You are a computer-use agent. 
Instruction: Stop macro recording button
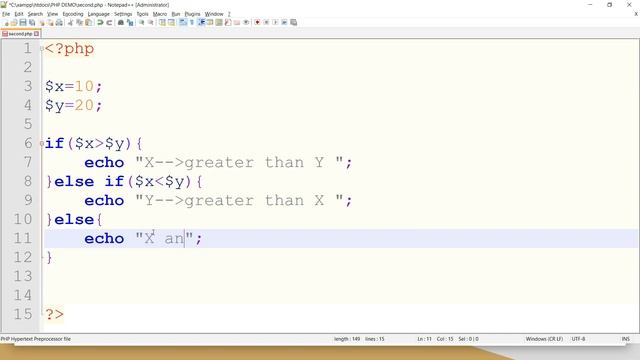click(266, 22)
